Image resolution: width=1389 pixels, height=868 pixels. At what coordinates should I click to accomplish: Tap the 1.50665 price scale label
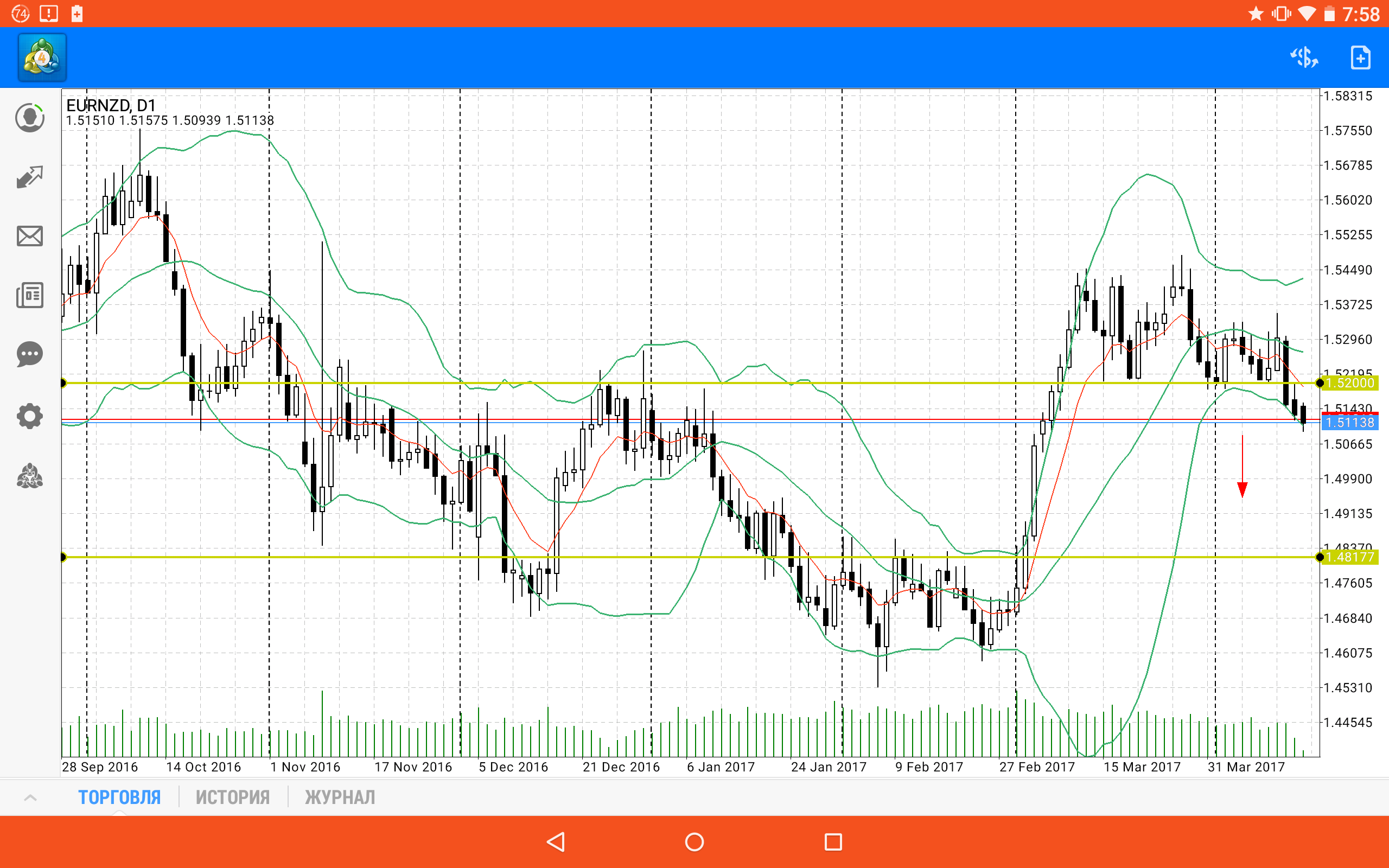(x=1348, y=444)
